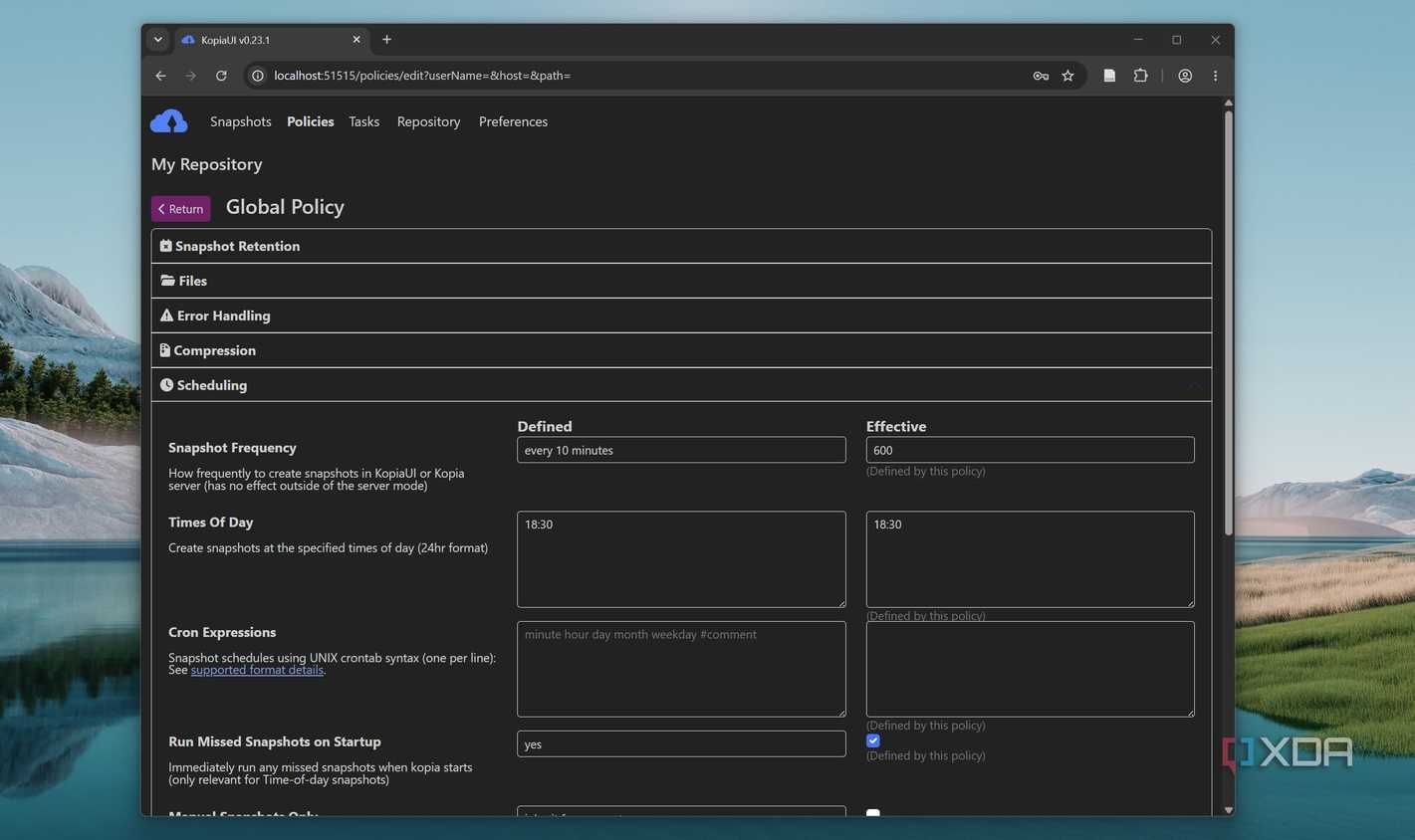The height and width of the screenshot is (840, 1415).
Task: Open the password key icon in address bar
Action: tap(1041, 76)
